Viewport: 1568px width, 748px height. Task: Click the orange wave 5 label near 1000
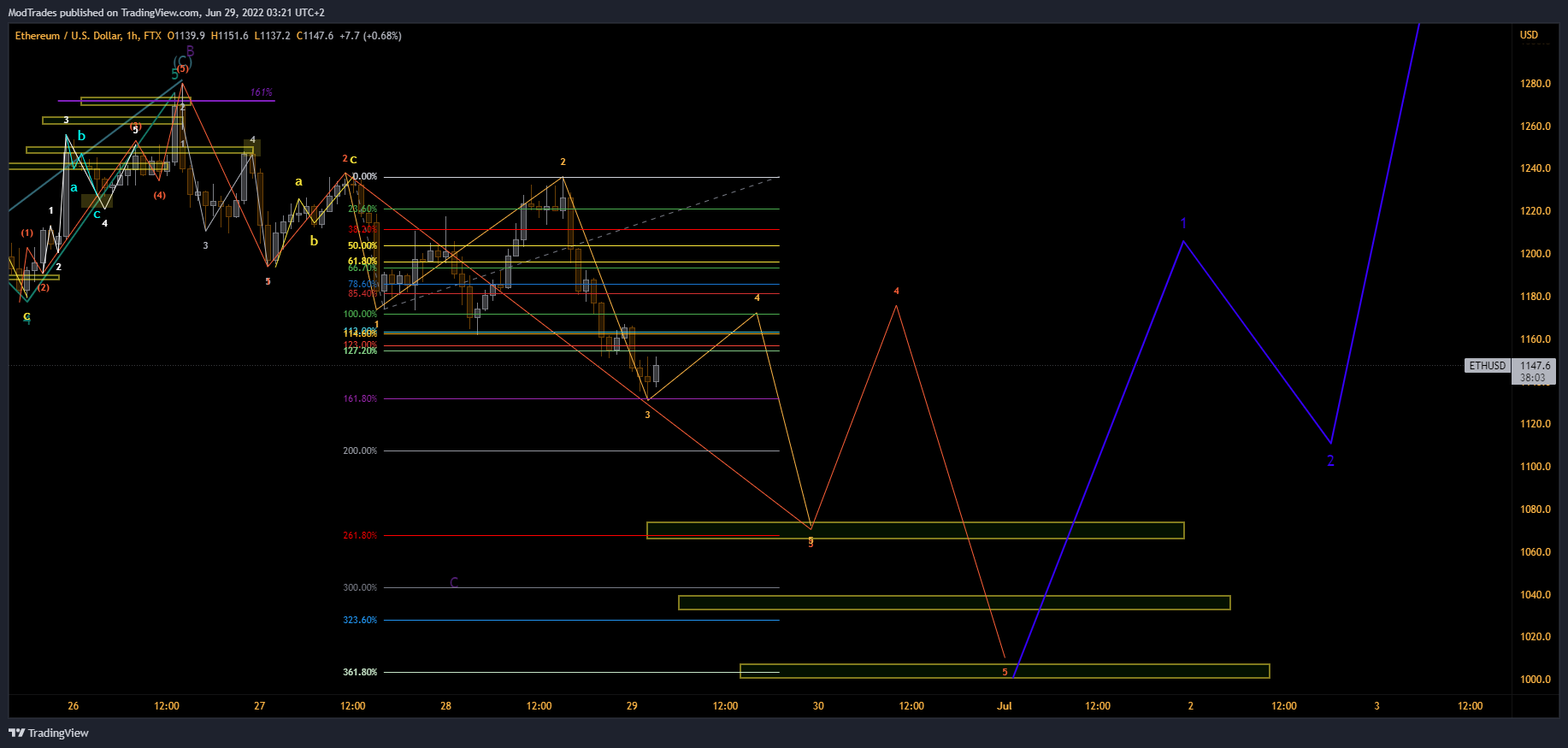pyautogui.click(x=1005, y=673)
